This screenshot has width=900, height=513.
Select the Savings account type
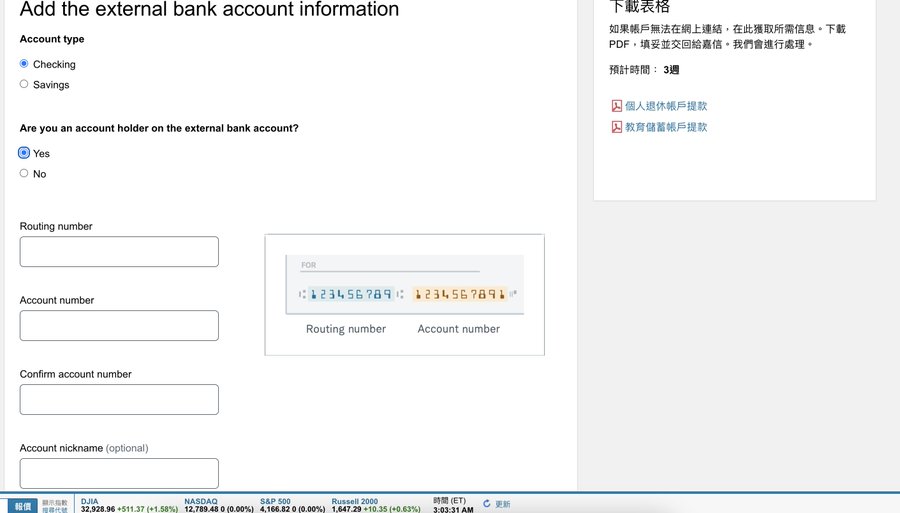pyautogui.click(x=24, y=84)
